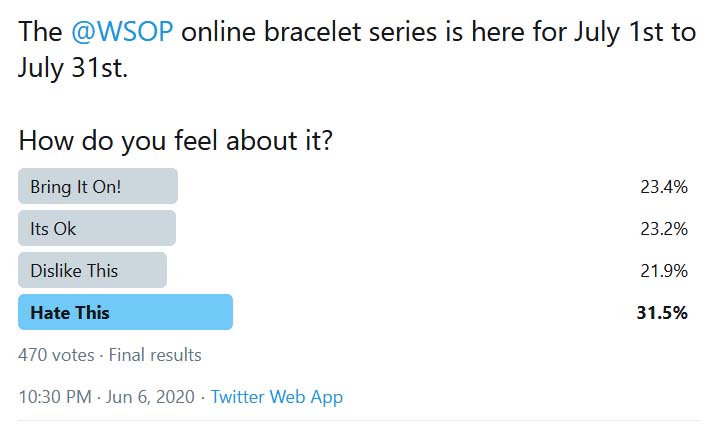717x428 pixels.
Task: Click the Dislike This label text
Action: point(74,271)
